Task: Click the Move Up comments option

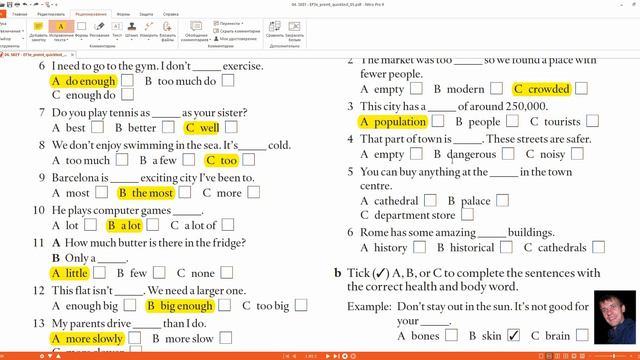Action: 228,24
